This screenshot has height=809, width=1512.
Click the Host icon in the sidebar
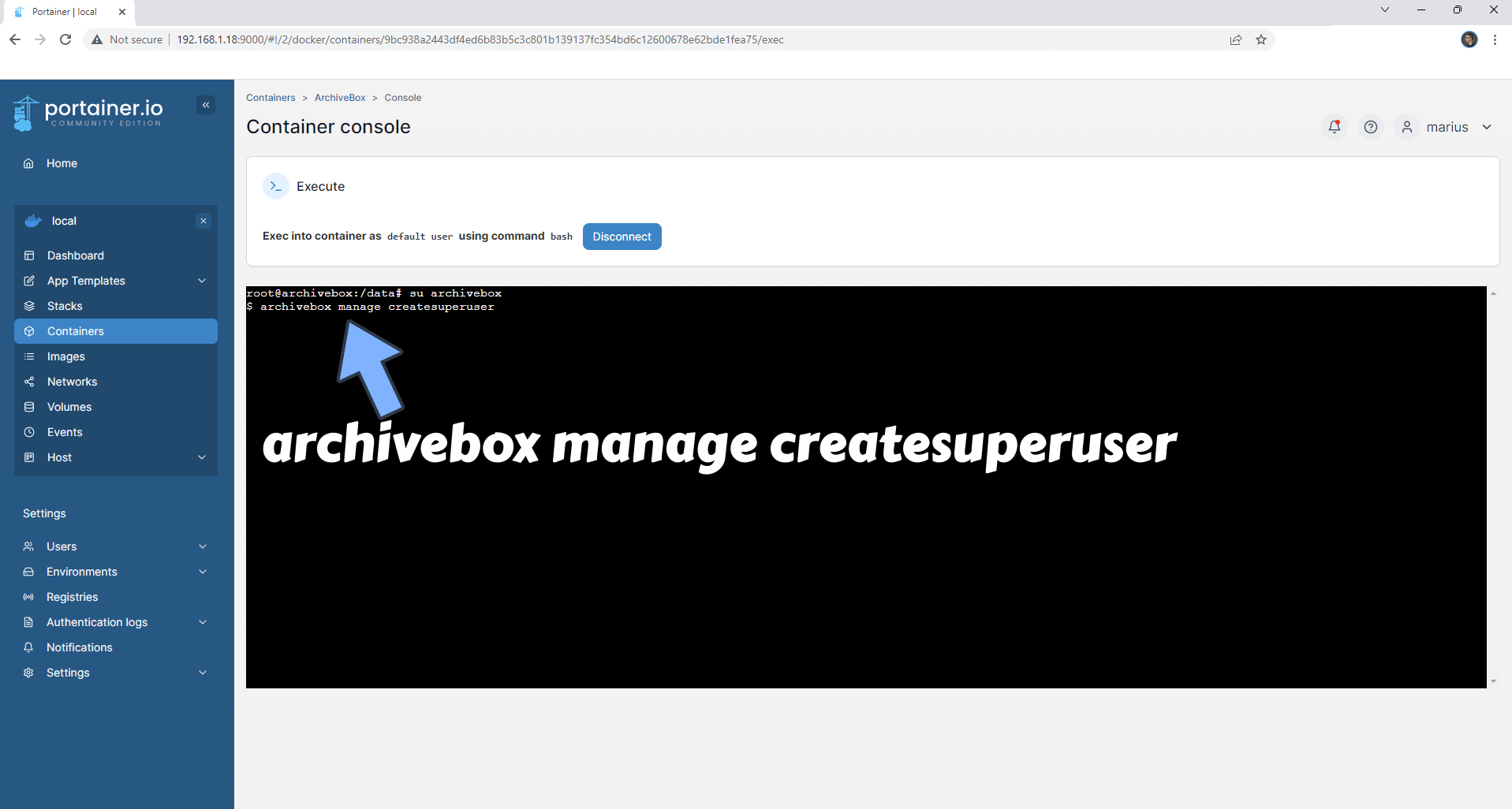29,457
